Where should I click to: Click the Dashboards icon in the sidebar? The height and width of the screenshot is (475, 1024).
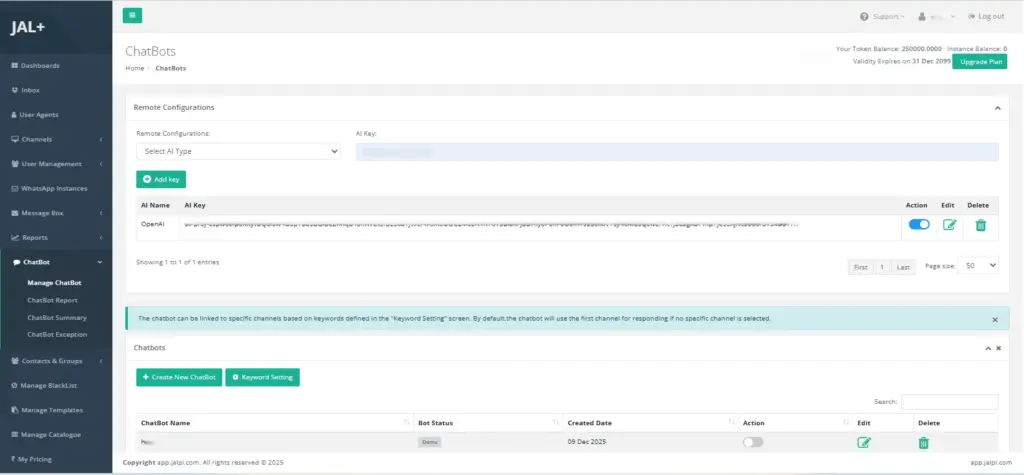(x=14, y=66)
